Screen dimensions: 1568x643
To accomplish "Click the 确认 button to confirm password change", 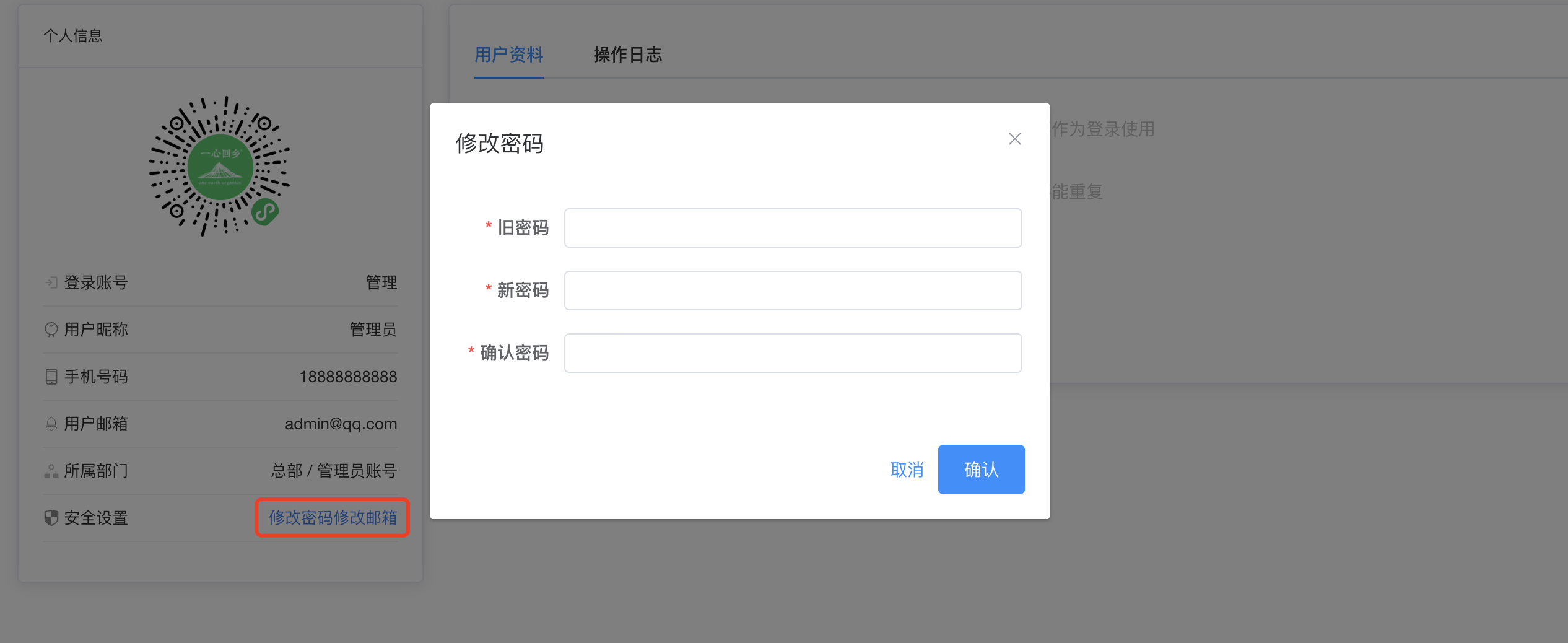I will (x=981, y=470).
